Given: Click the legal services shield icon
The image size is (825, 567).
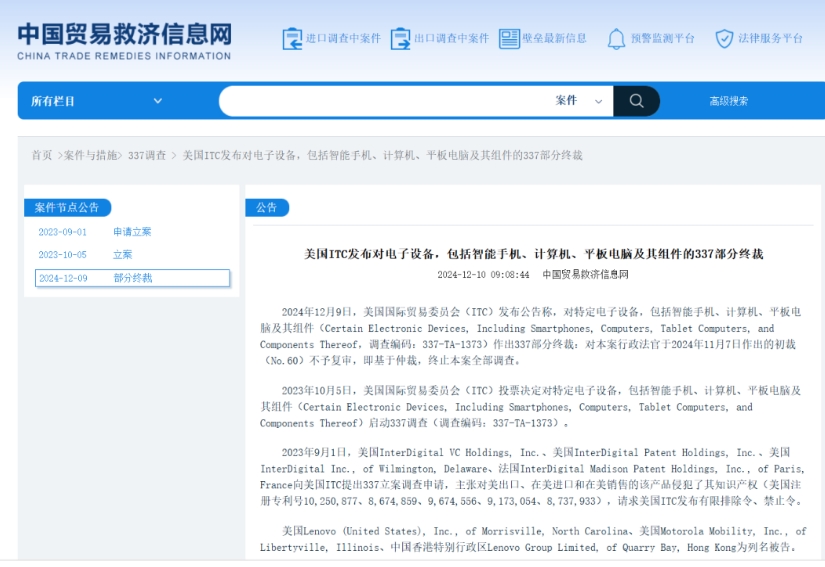Looking at the screenshot, I should [x=724, y=39].
